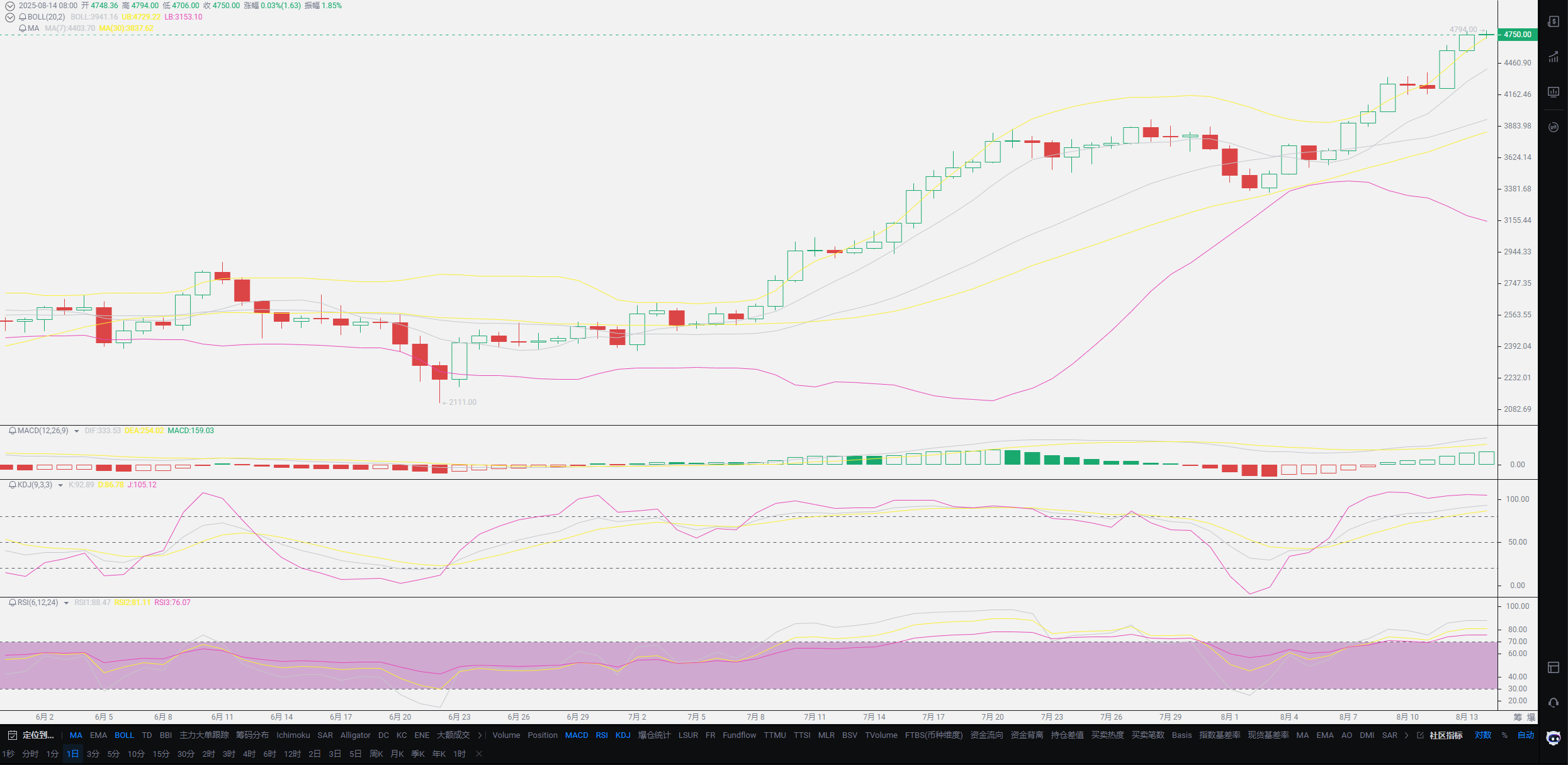Add the Basis sub indicator
Image resolution: width=1568 pixels, height=765 pixels.
tap(1182, 735)
